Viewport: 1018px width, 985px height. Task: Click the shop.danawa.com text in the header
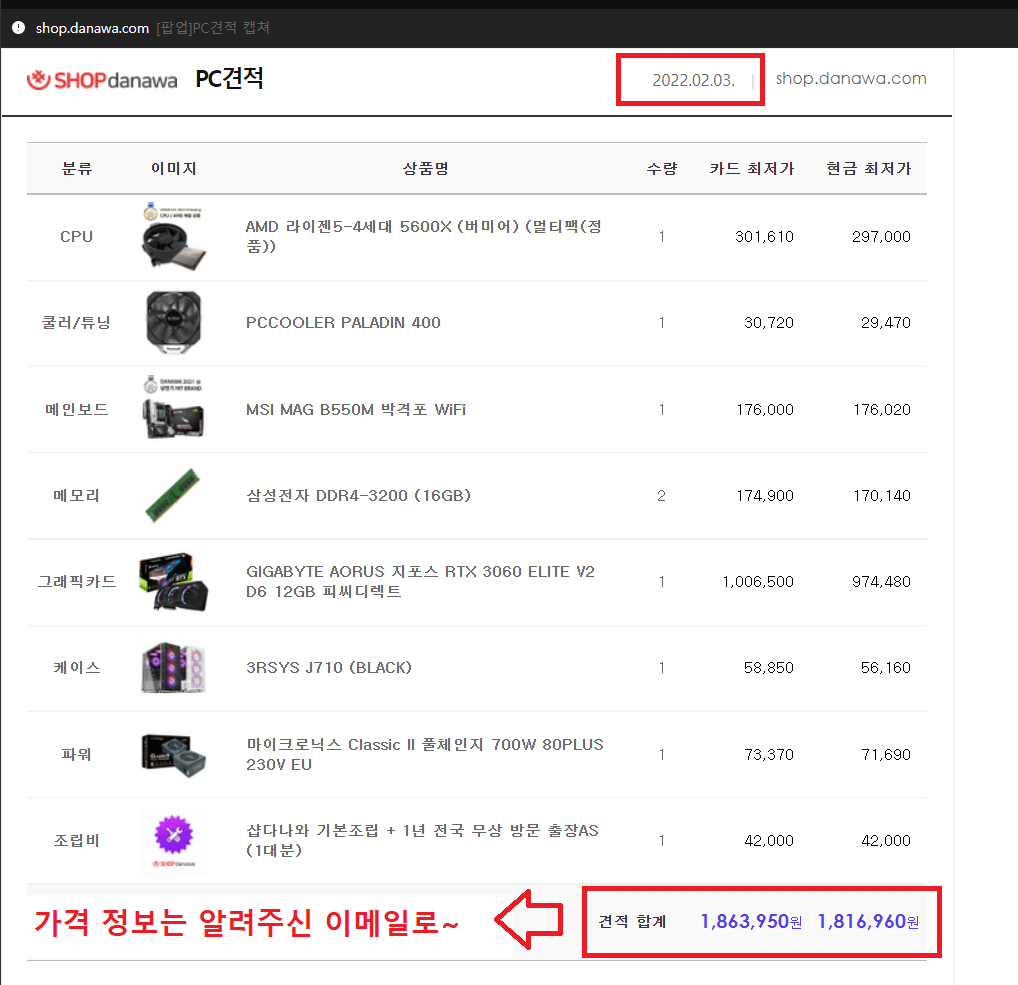tap(851, 79)
